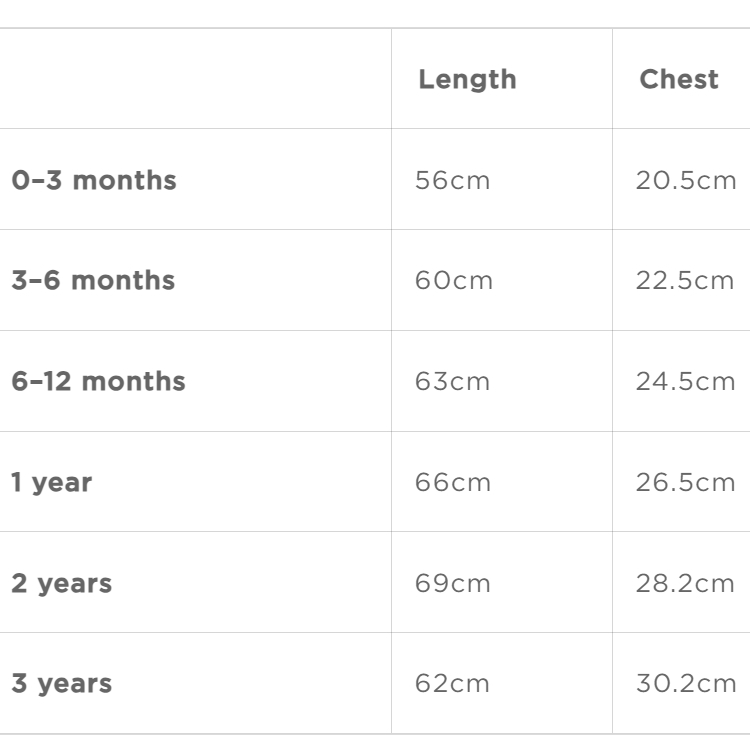Select the 26.5cm chest value

click(x=685, y=483)
